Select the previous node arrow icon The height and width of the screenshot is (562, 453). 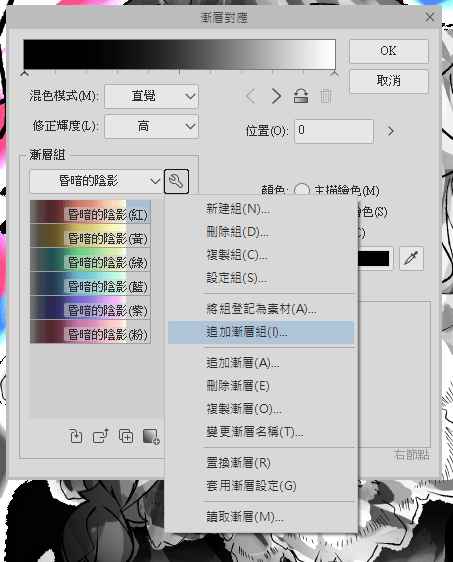click(251, 96)
